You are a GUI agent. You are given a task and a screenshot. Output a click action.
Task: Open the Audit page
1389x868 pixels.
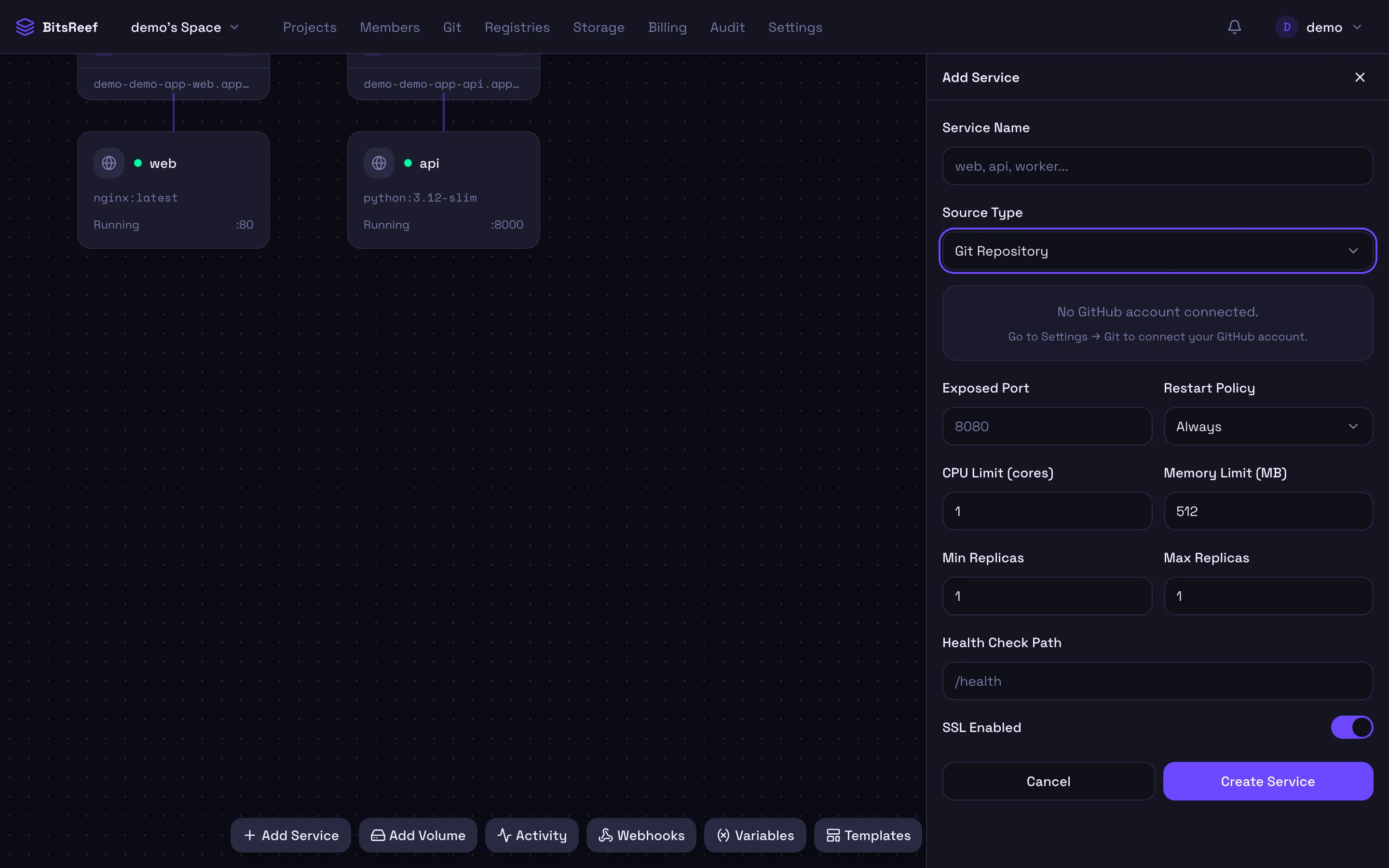727,27
